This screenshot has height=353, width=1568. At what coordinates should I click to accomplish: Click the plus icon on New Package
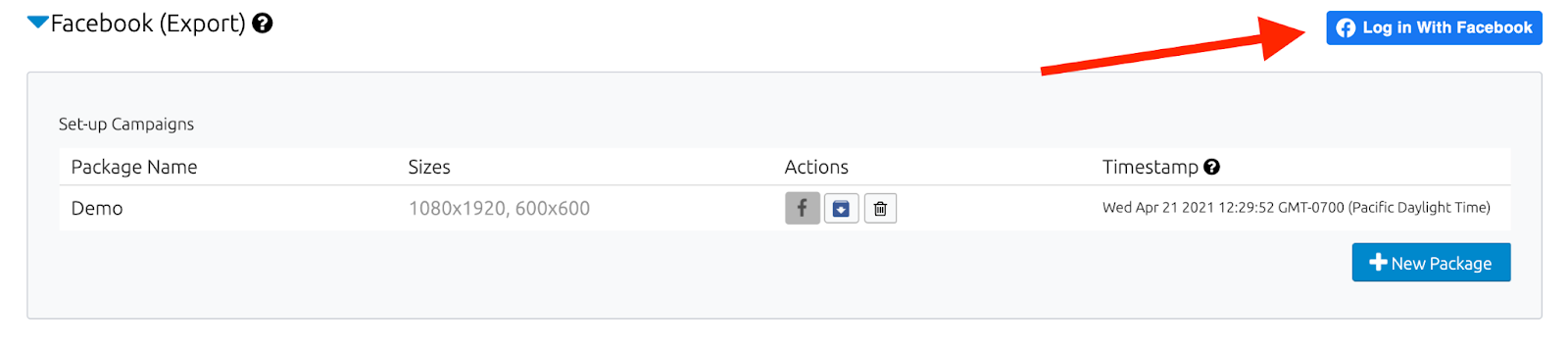pos(1378,263)
